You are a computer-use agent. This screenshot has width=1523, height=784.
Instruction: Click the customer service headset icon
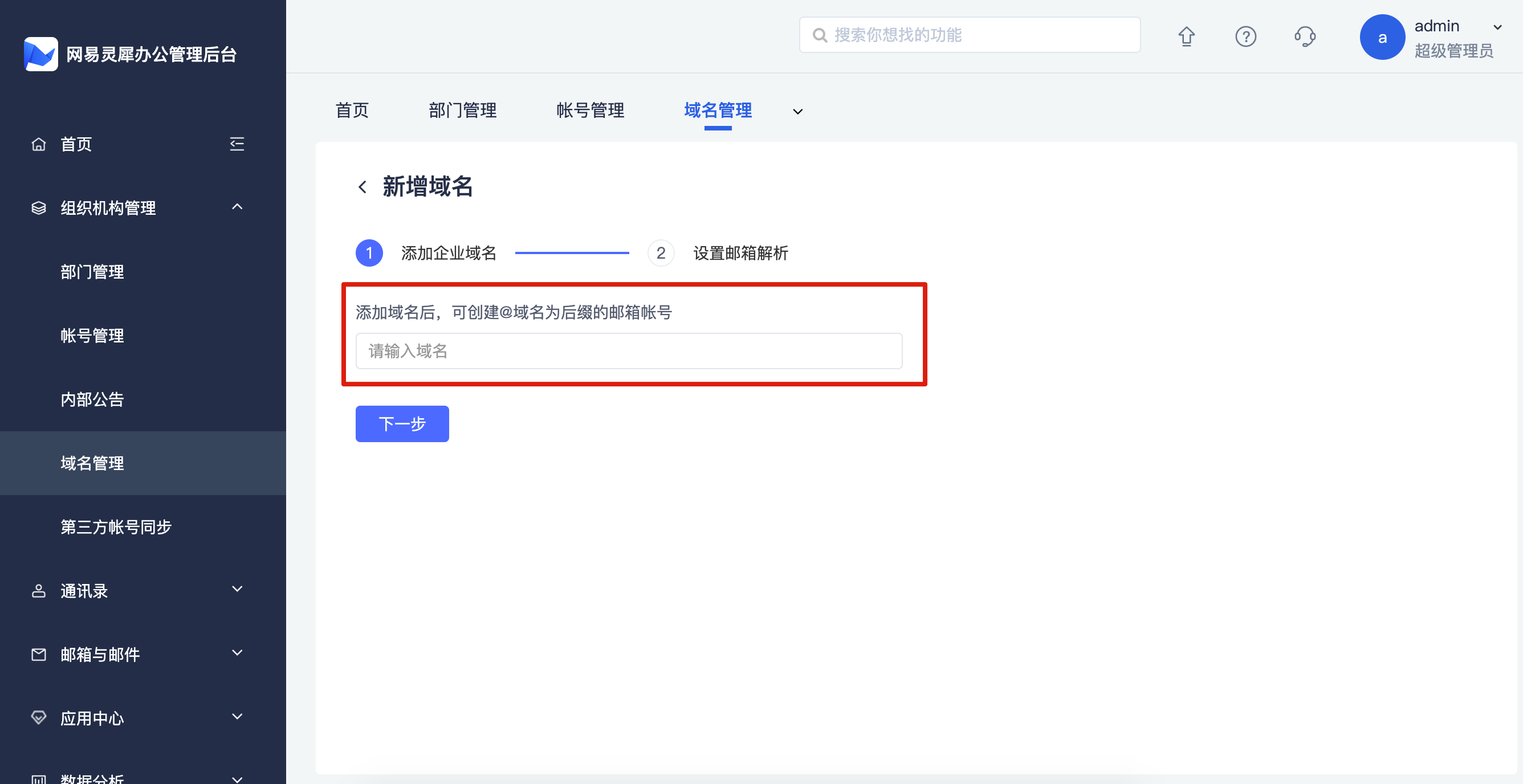pyautogui.click(x=1305, y=36)
